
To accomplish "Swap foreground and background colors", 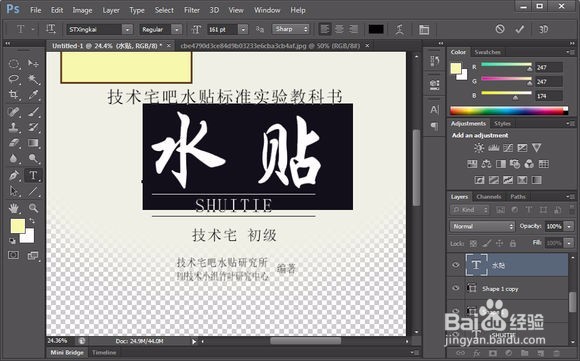I will click(x=32, y=221).
